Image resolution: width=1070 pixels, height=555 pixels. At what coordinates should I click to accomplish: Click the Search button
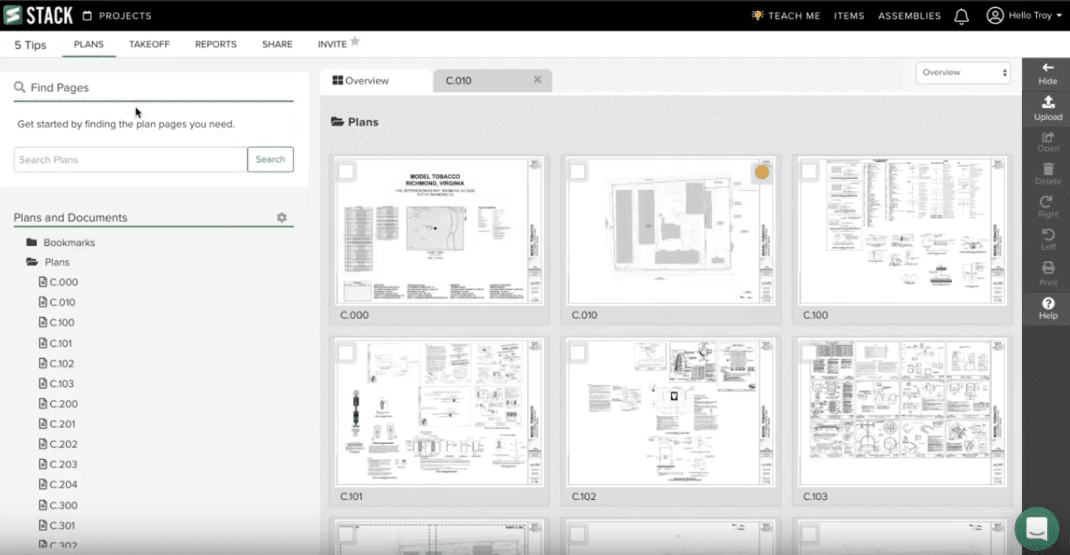pyautogui.click(x=270, y=159)
